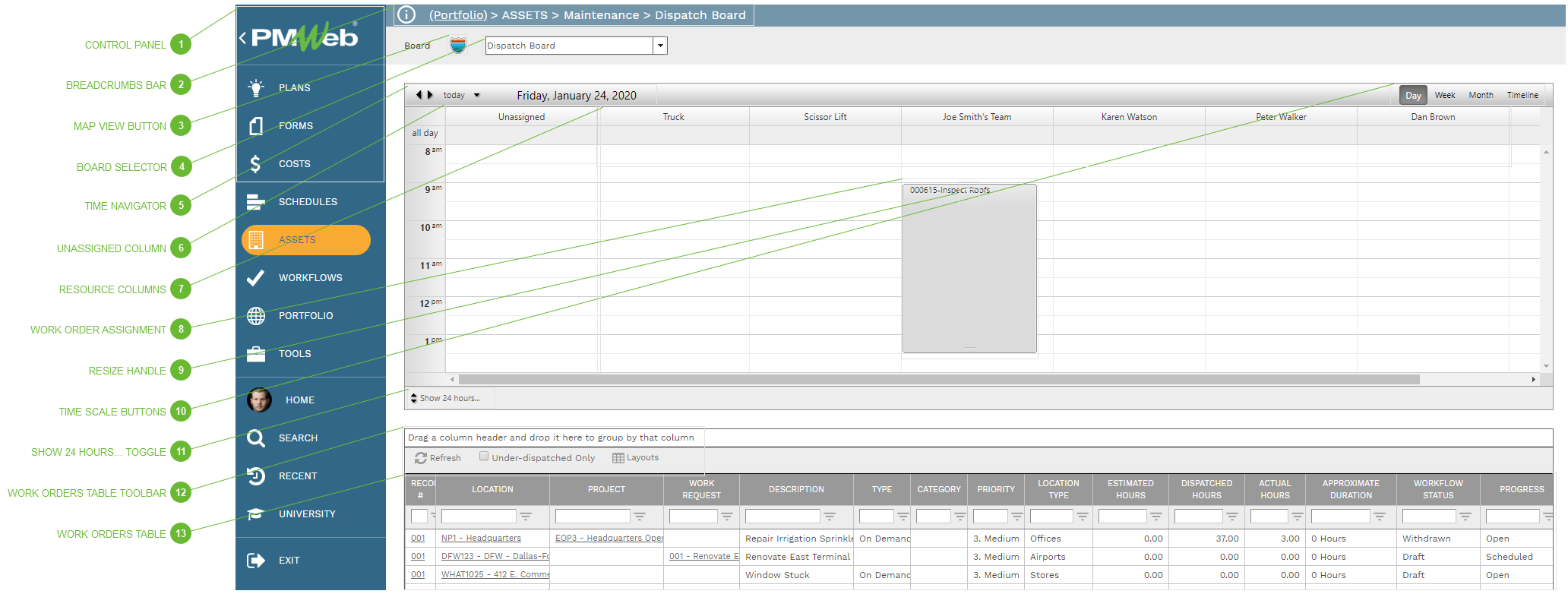Click the Portfolio breadcrumb link

[458, 15]
